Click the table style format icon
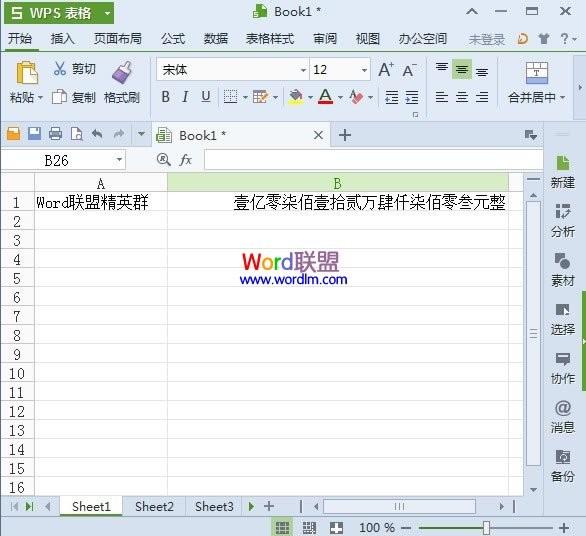 260,97
